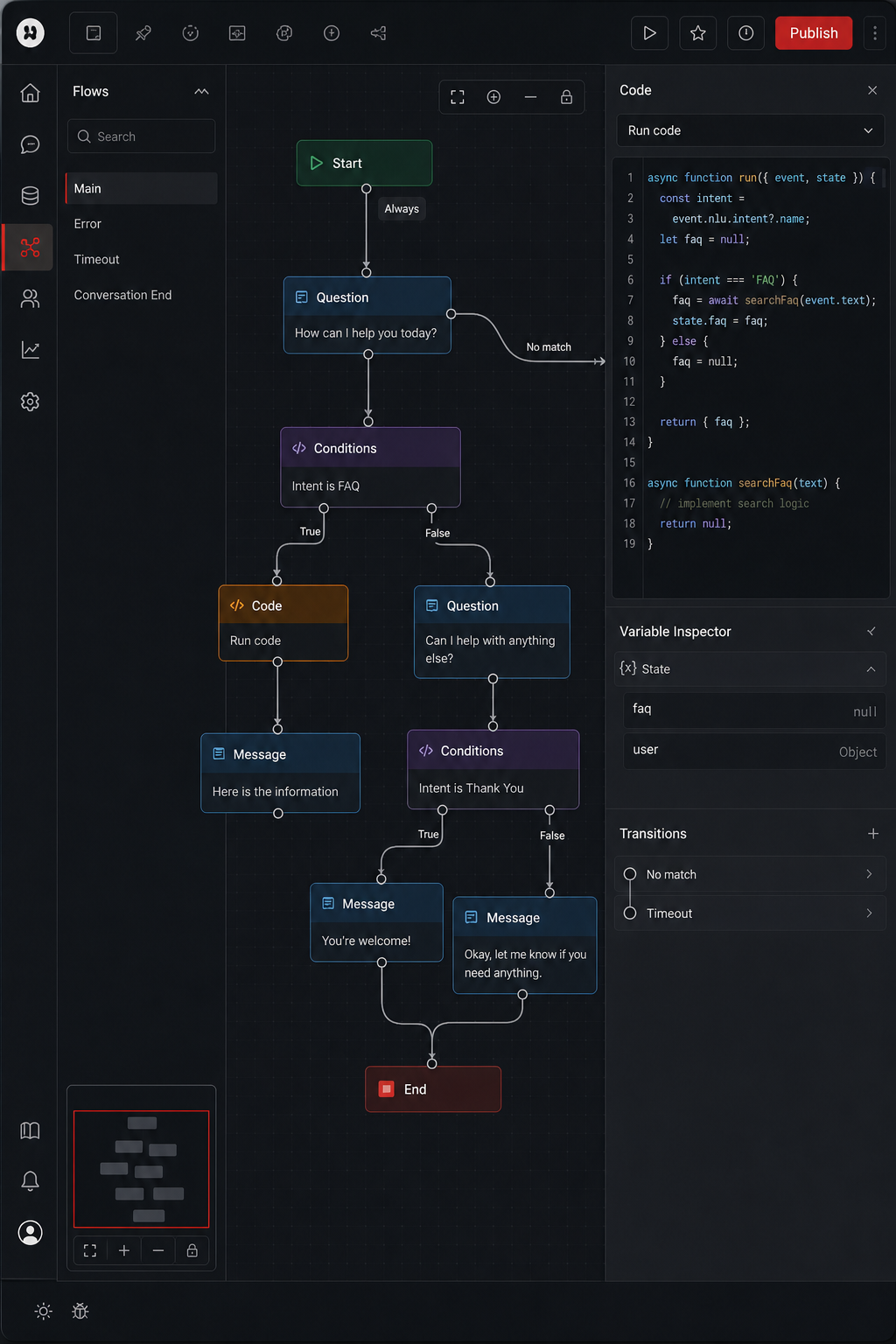Select the End node

tap(433, 1089)
